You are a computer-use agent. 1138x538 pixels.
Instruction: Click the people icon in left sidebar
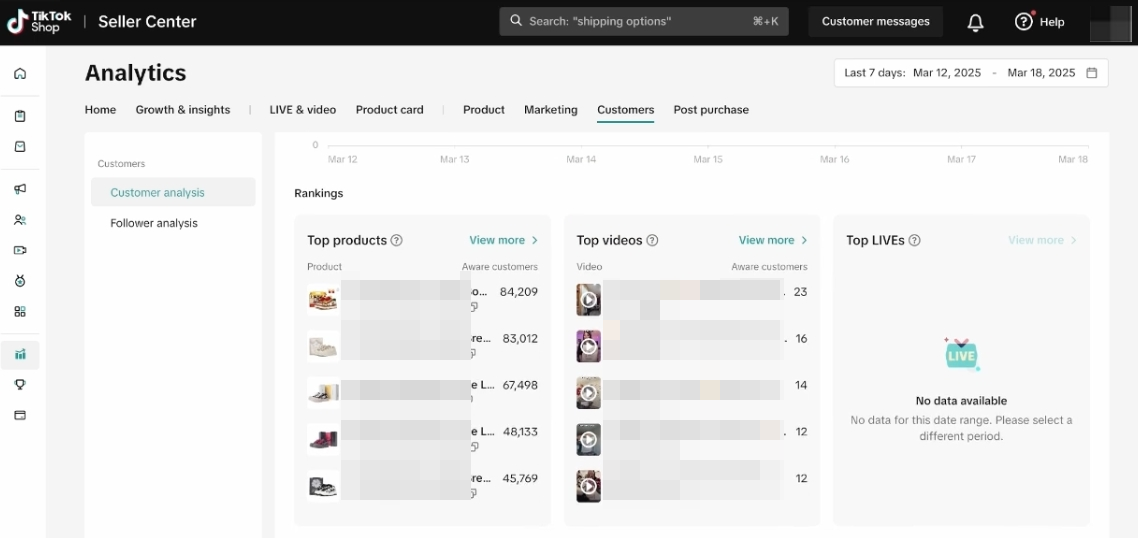click(x=20, y=220)
